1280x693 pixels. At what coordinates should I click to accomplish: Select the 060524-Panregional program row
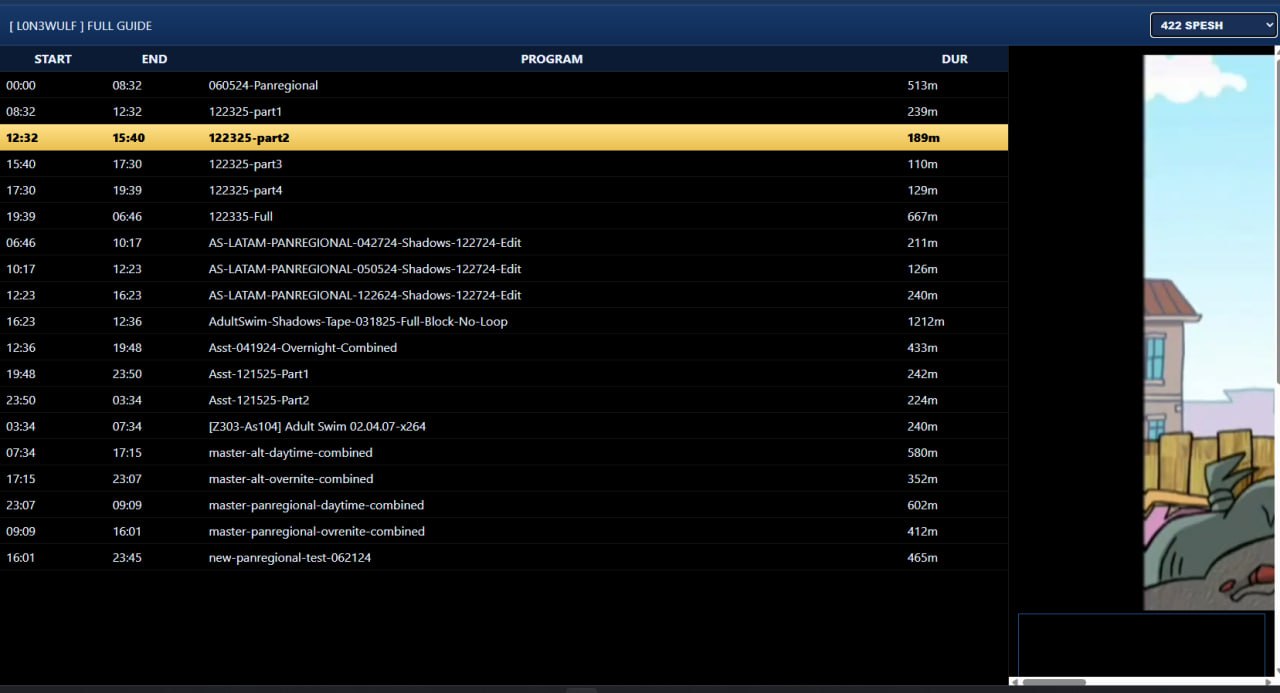pos(263,86)
